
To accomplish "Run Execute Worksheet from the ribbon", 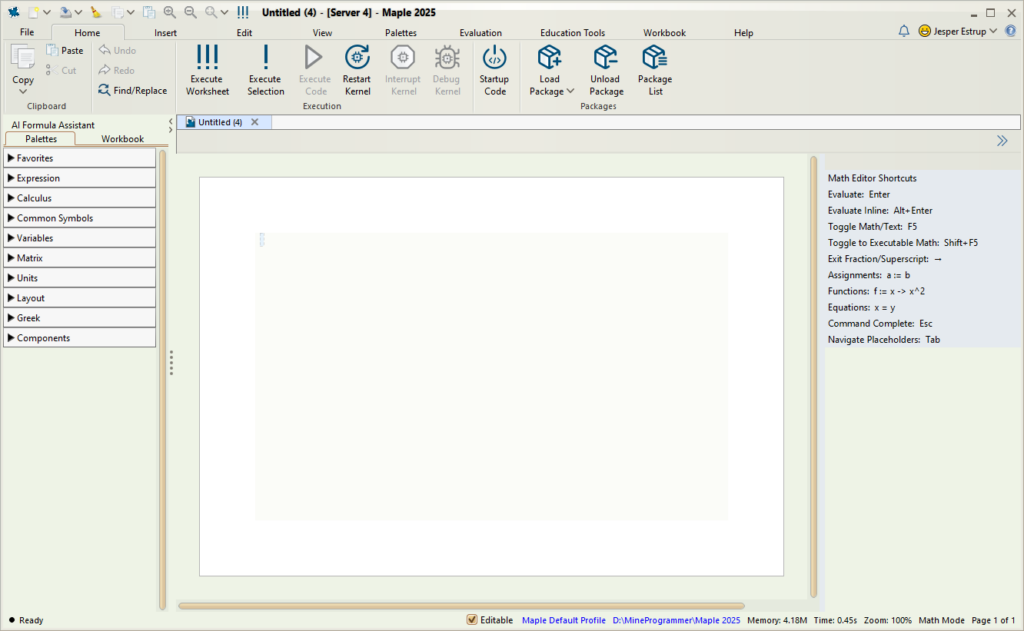I will coord(207,71).
